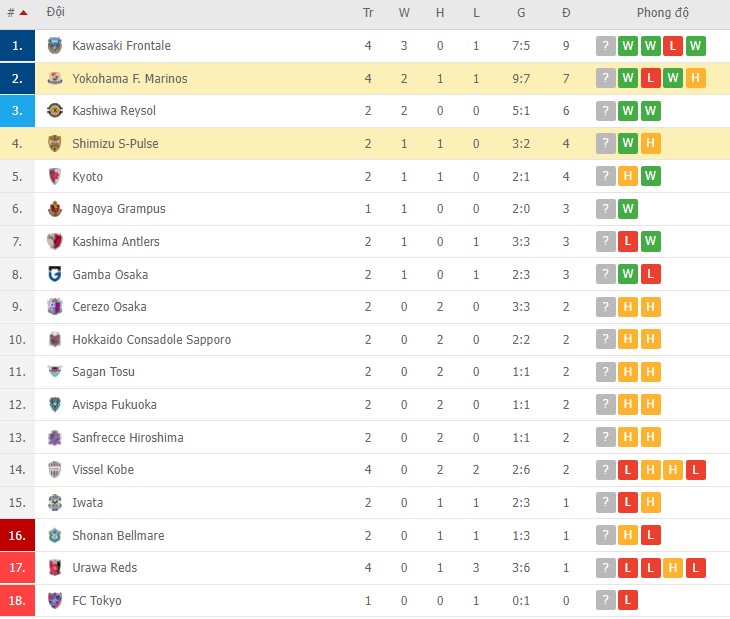Click the Nagoya Grampus club crest
Viewport: 730px width, 619px height.
pos(55,209)
